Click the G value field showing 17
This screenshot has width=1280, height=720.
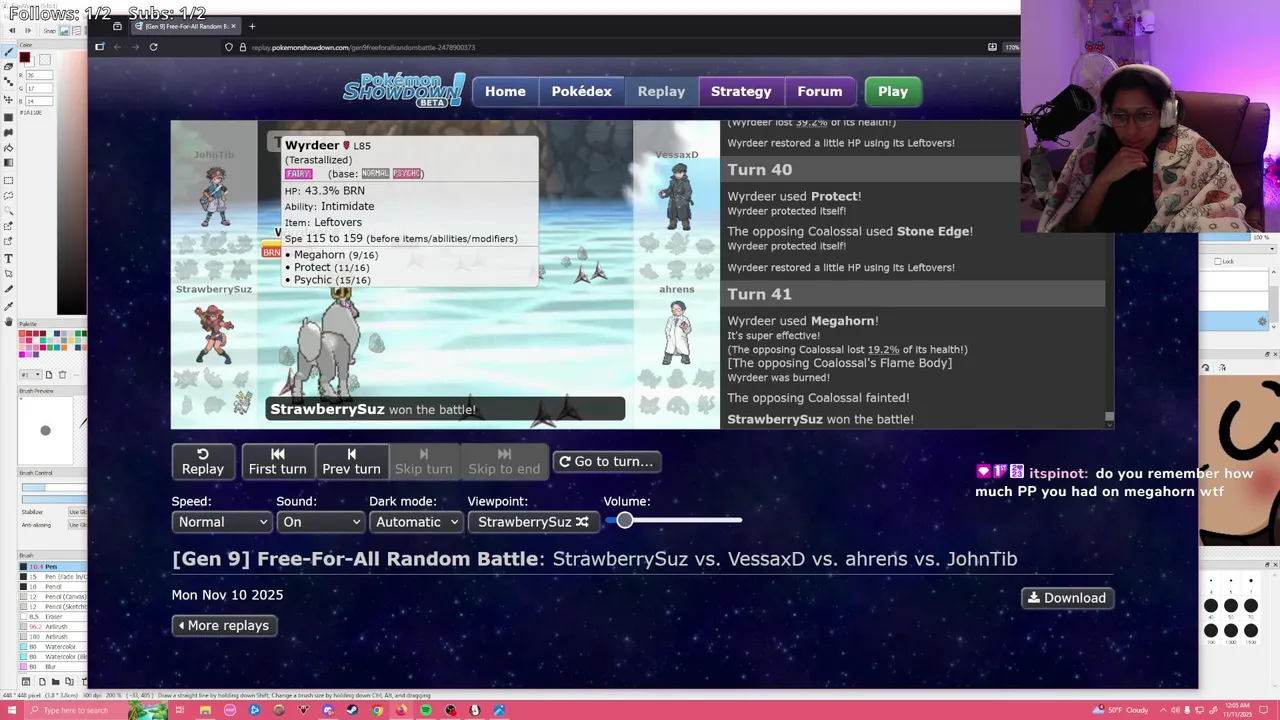click(x=39, y=88)
